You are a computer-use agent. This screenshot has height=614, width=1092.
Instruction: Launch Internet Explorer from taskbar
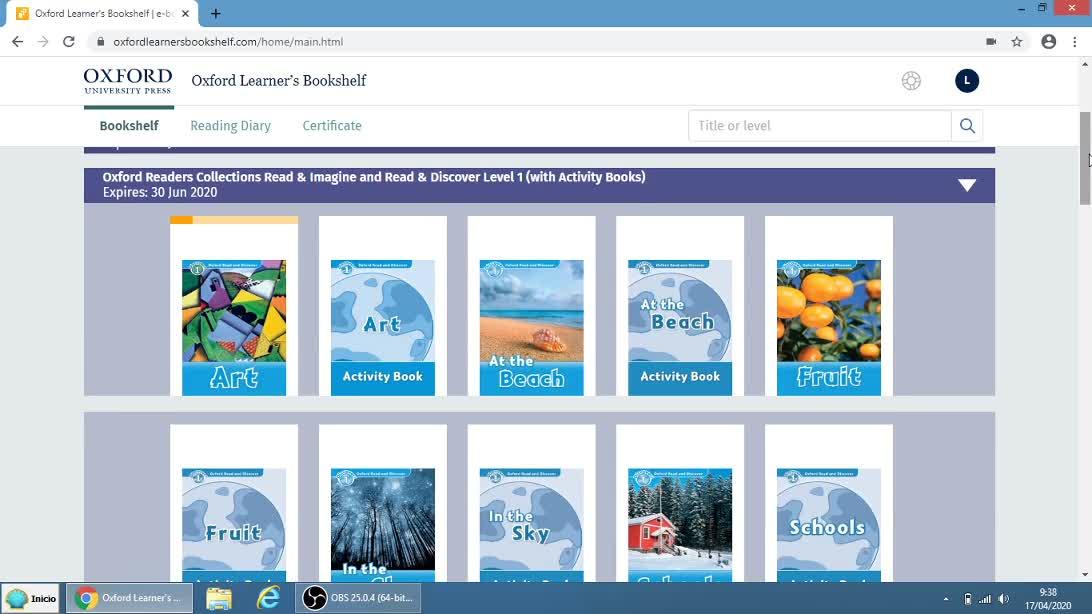tap(268, 598)
